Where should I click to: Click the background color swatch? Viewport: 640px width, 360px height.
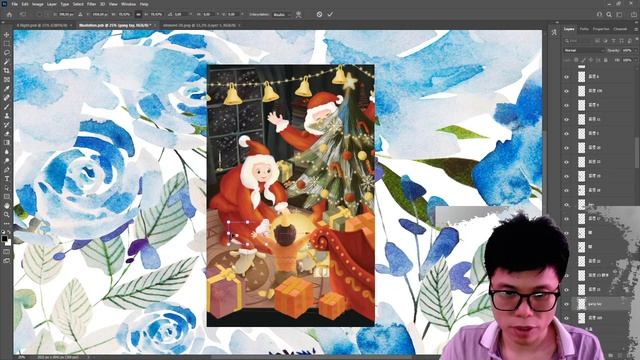[x=8, y=242]
